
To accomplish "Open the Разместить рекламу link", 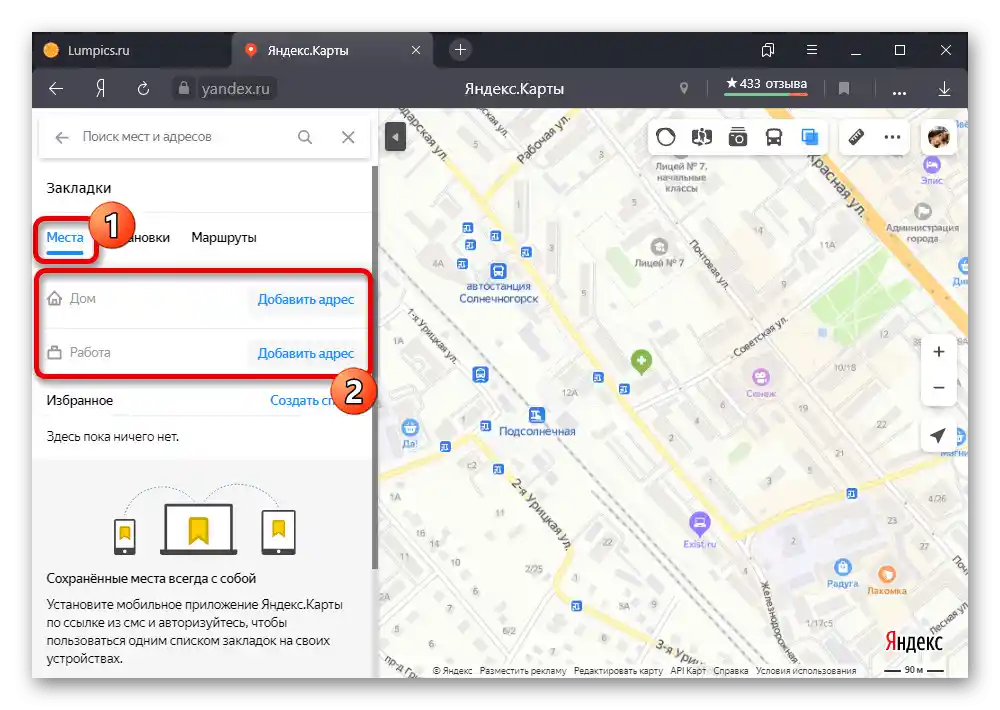I will point(523,670).
